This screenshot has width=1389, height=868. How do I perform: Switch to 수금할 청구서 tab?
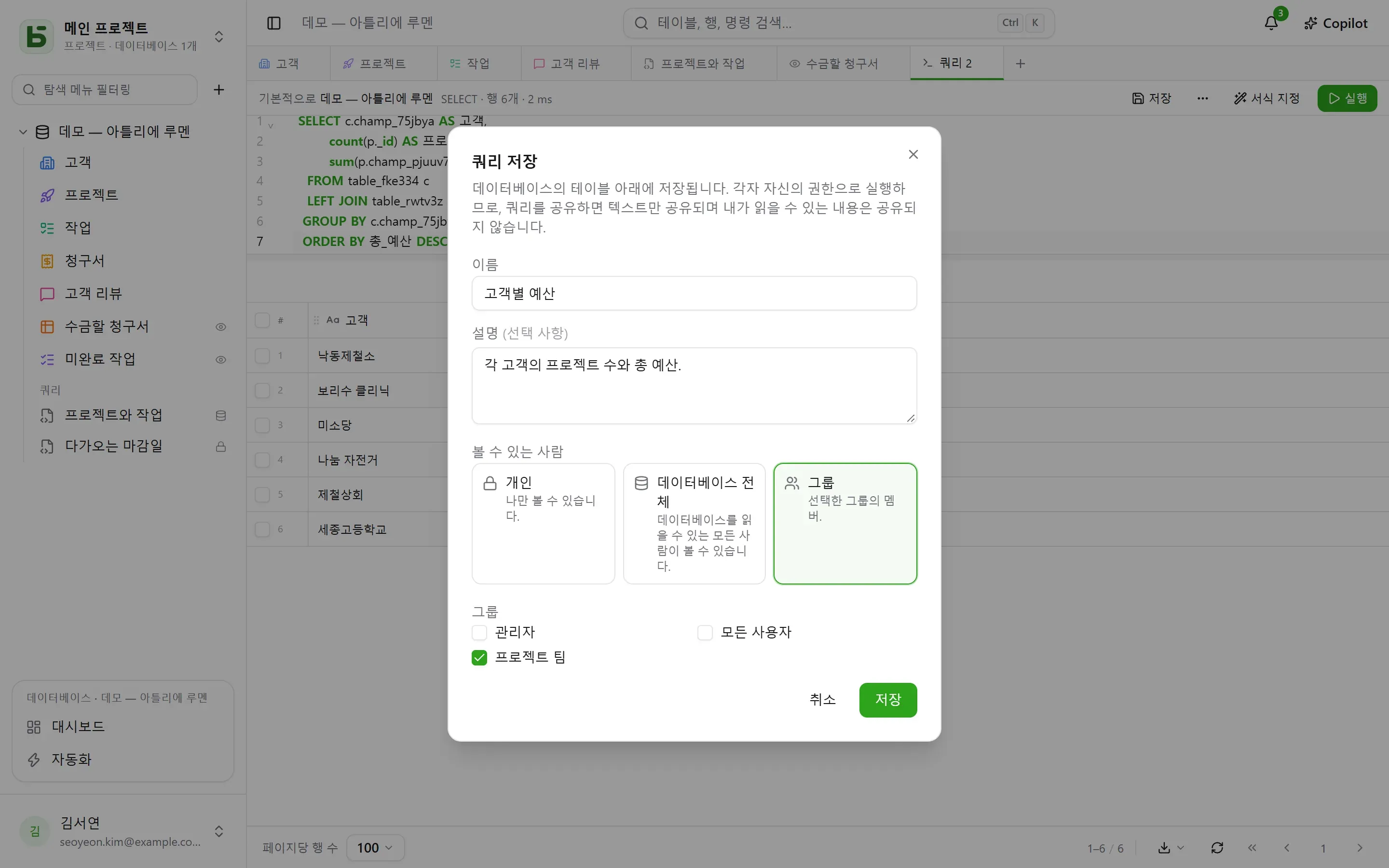[x=842, y=64]
